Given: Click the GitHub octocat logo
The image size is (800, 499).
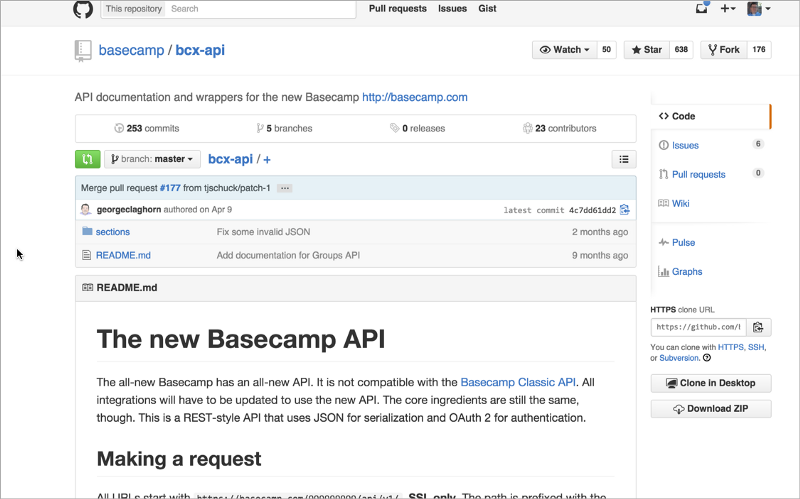Looking at the screenshot, I should pos(83,9).
